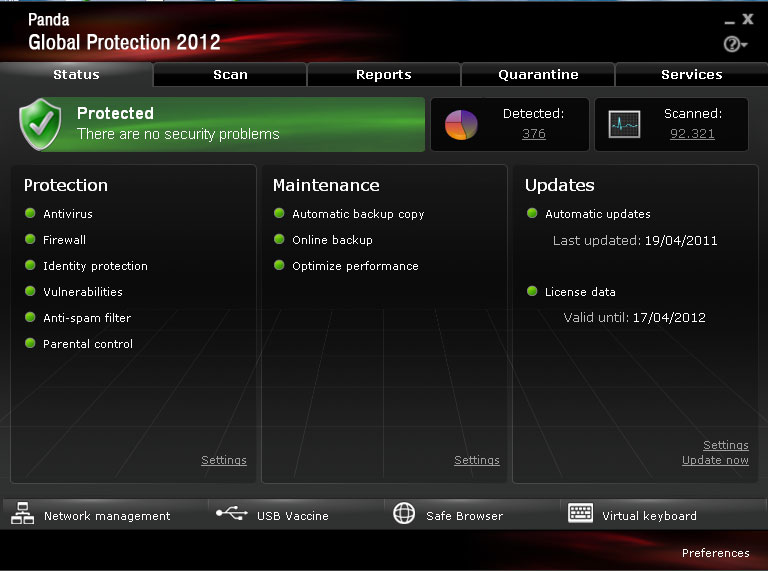Click the Online backup item
768x571 pixels.
(x=332, y=240)
